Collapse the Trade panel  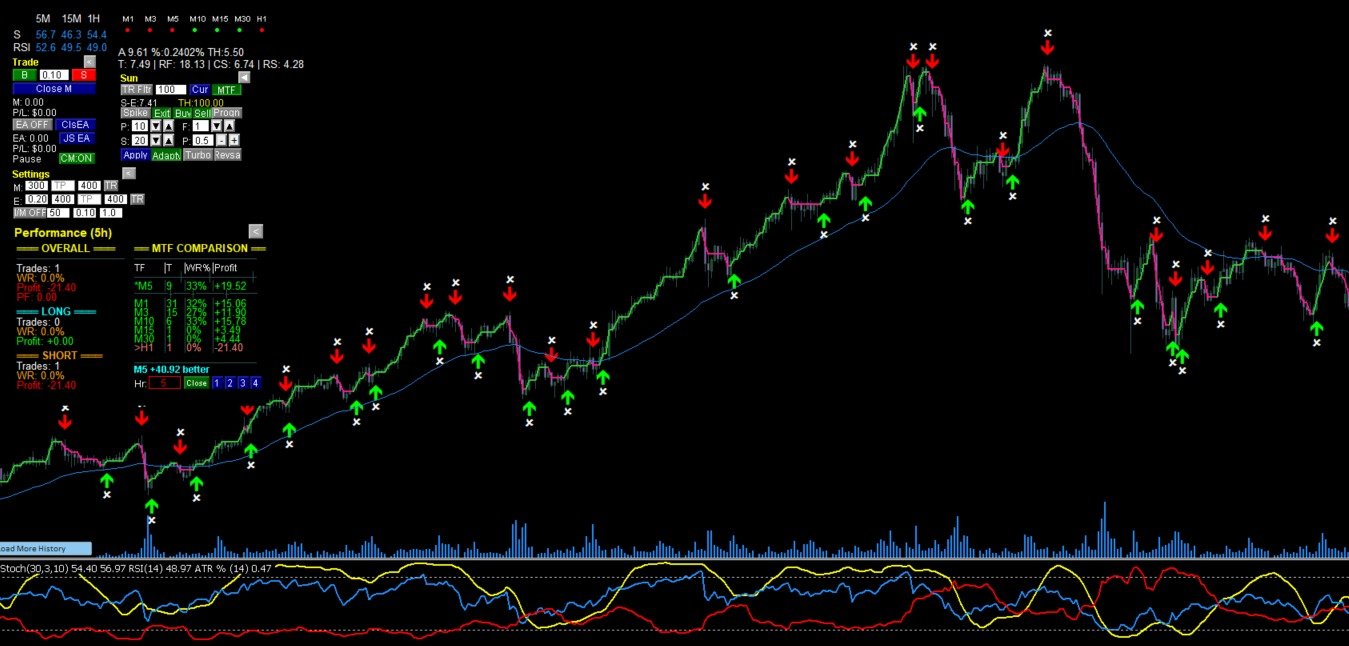click(89, 62)
